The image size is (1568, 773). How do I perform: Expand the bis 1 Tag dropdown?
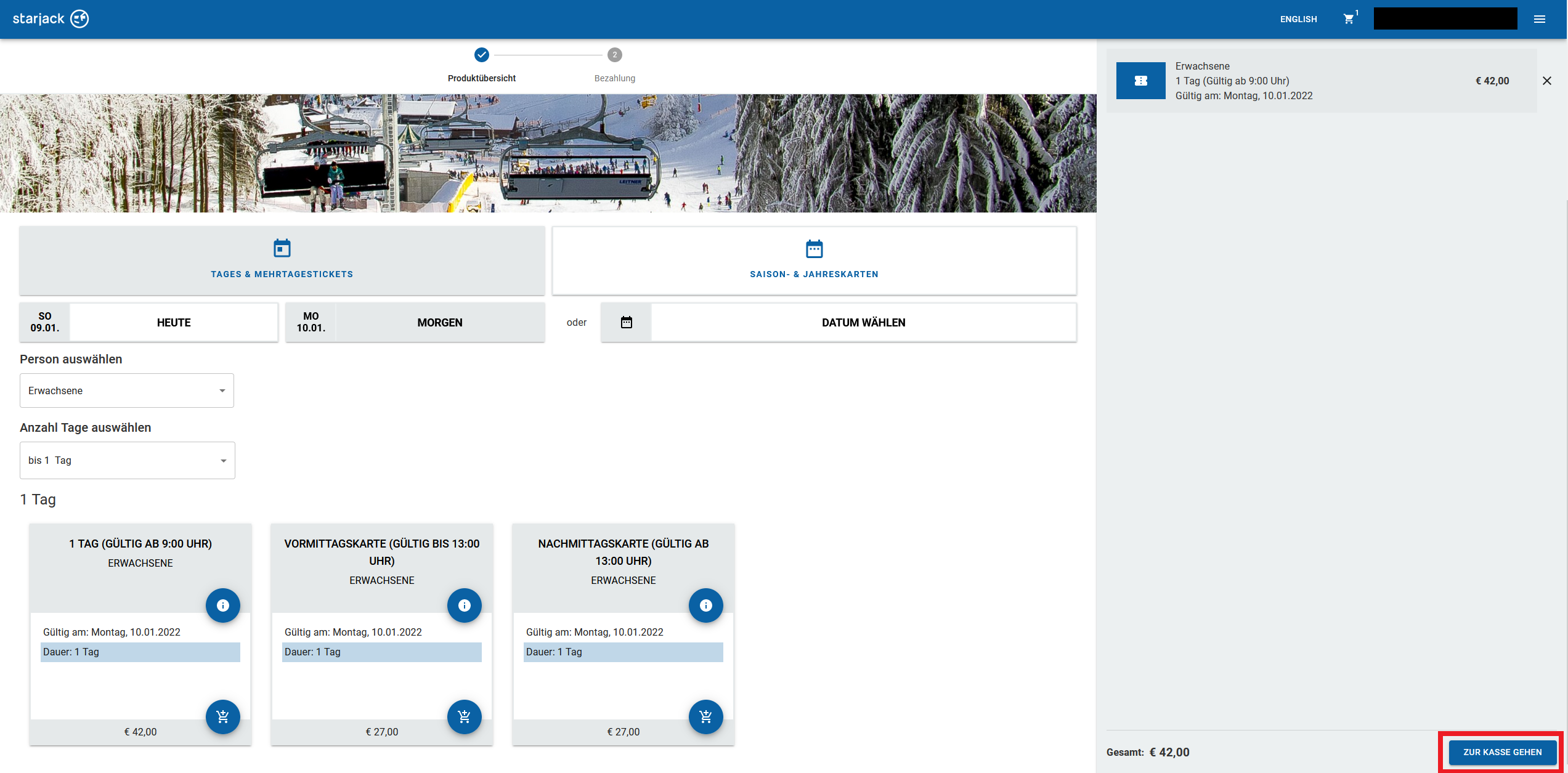point(127,460)
